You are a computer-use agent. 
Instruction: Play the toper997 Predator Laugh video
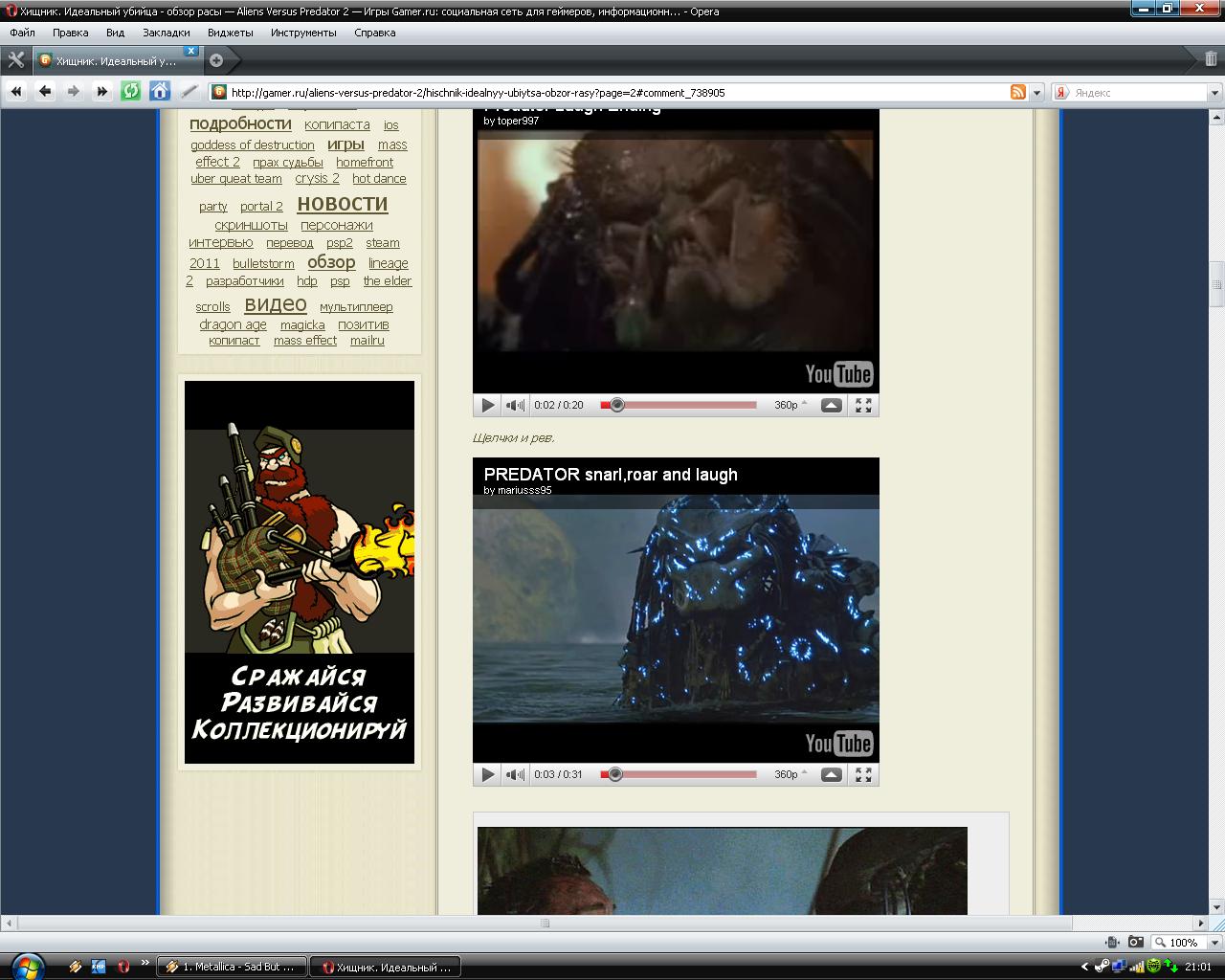click(x=488, y=405)
